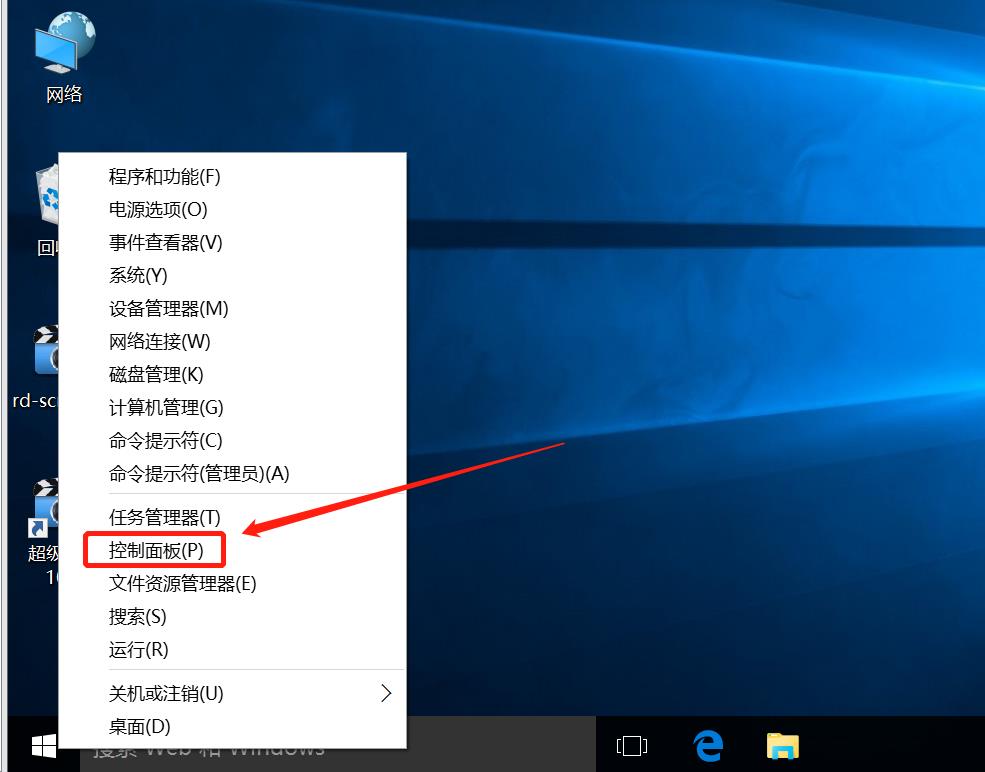Click the taskbar search box

coord(500,747)
